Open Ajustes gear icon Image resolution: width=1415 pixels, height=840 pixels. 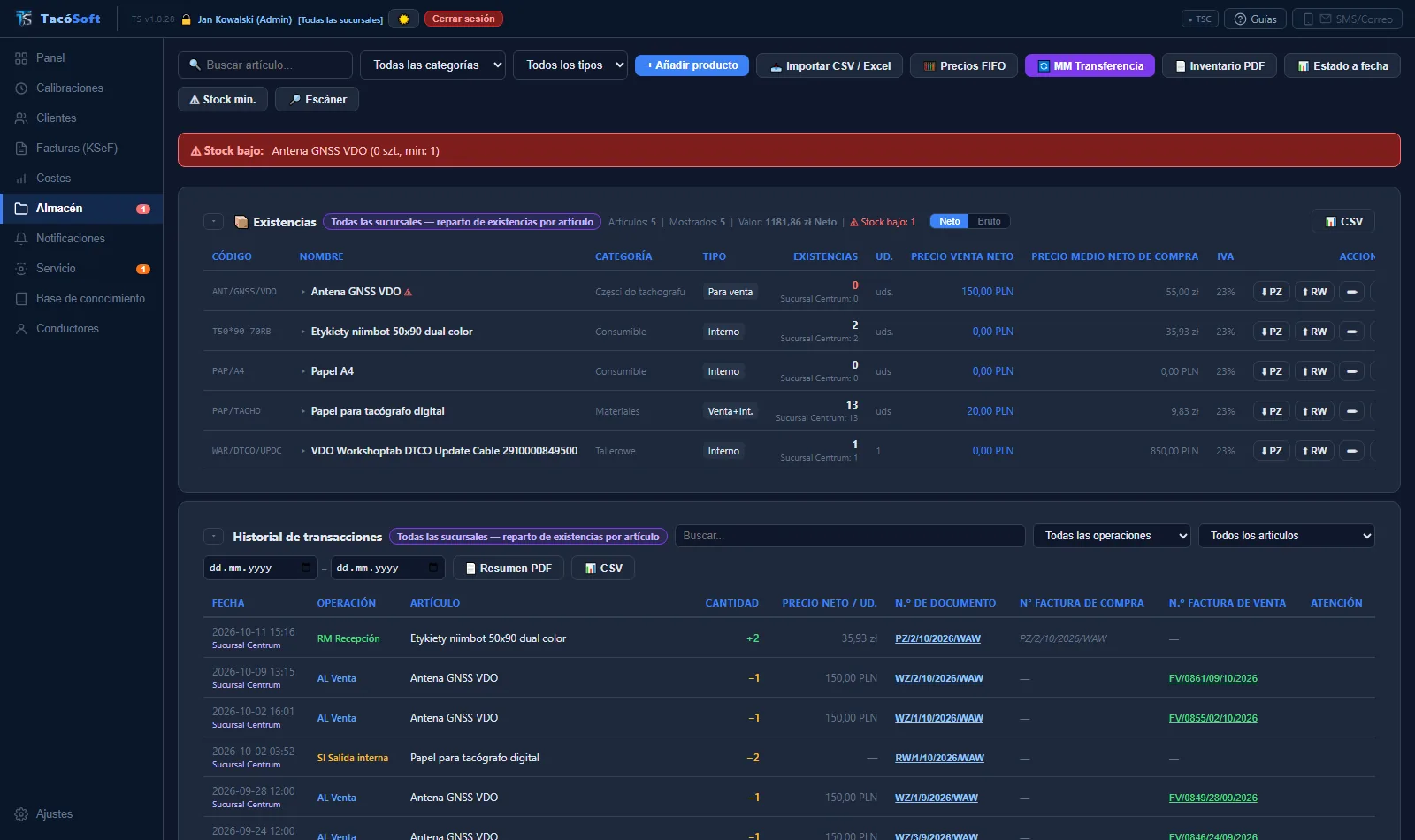click(x=21, y=813)
